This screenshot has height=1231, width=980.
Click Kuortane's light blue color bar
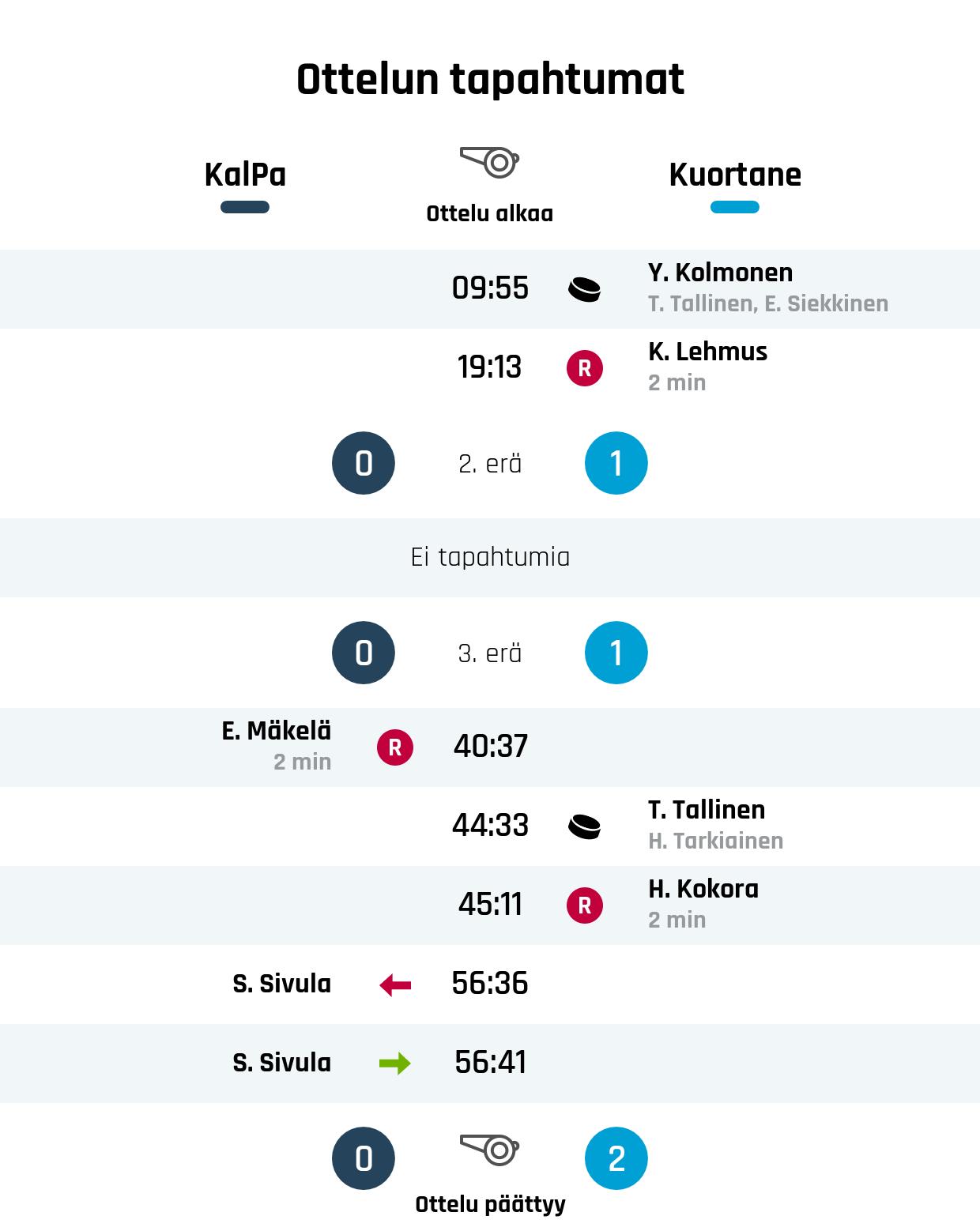click(735, 207)
